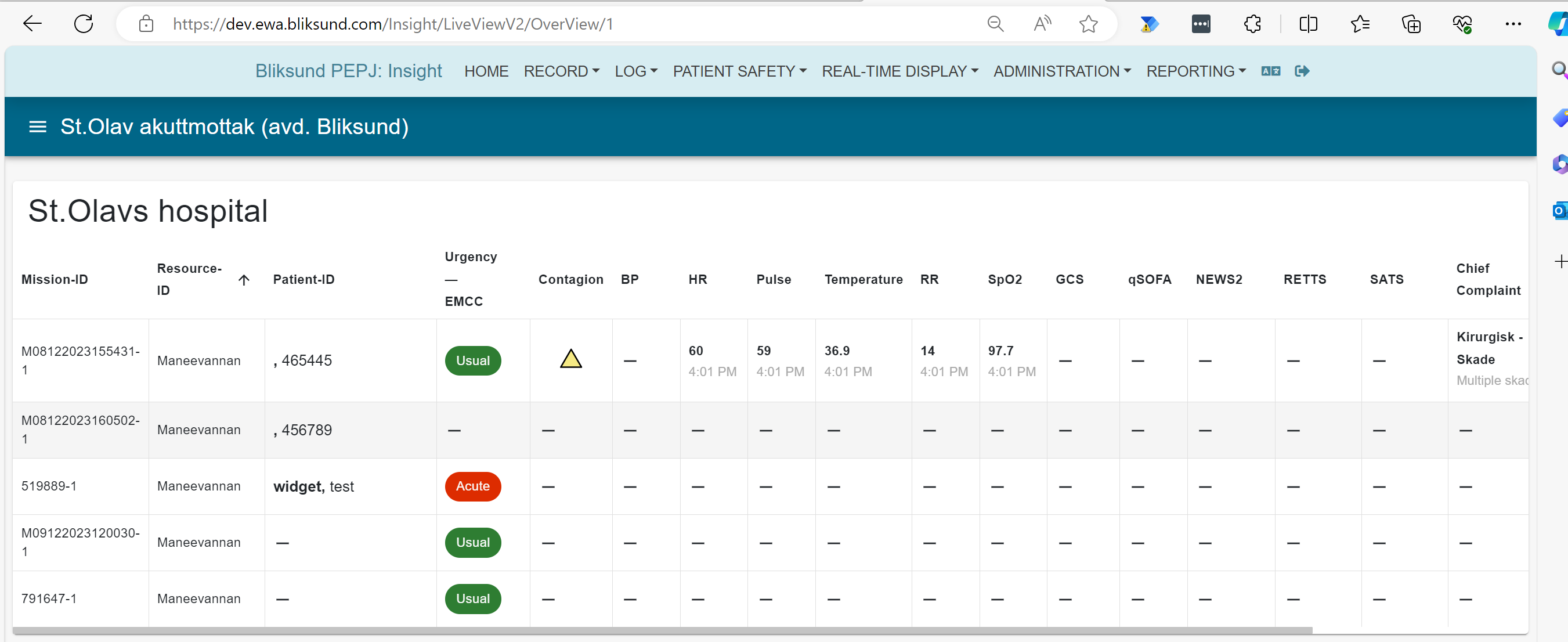Click the Chief Complaint column header
This screenshot has height=642, width=1568.
[x=1488, y=279]
